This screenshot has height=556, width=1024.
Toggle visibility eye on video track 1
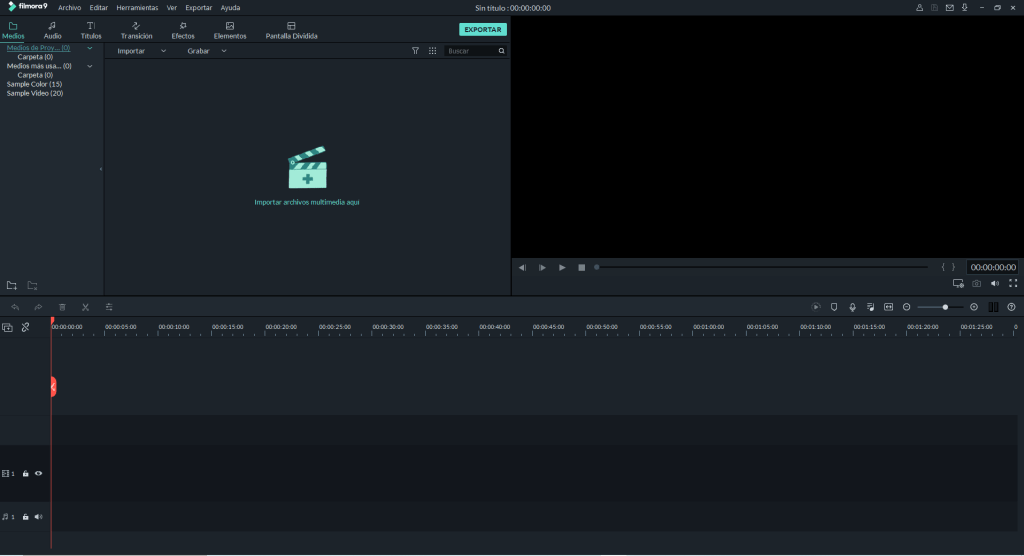point(39,473)
